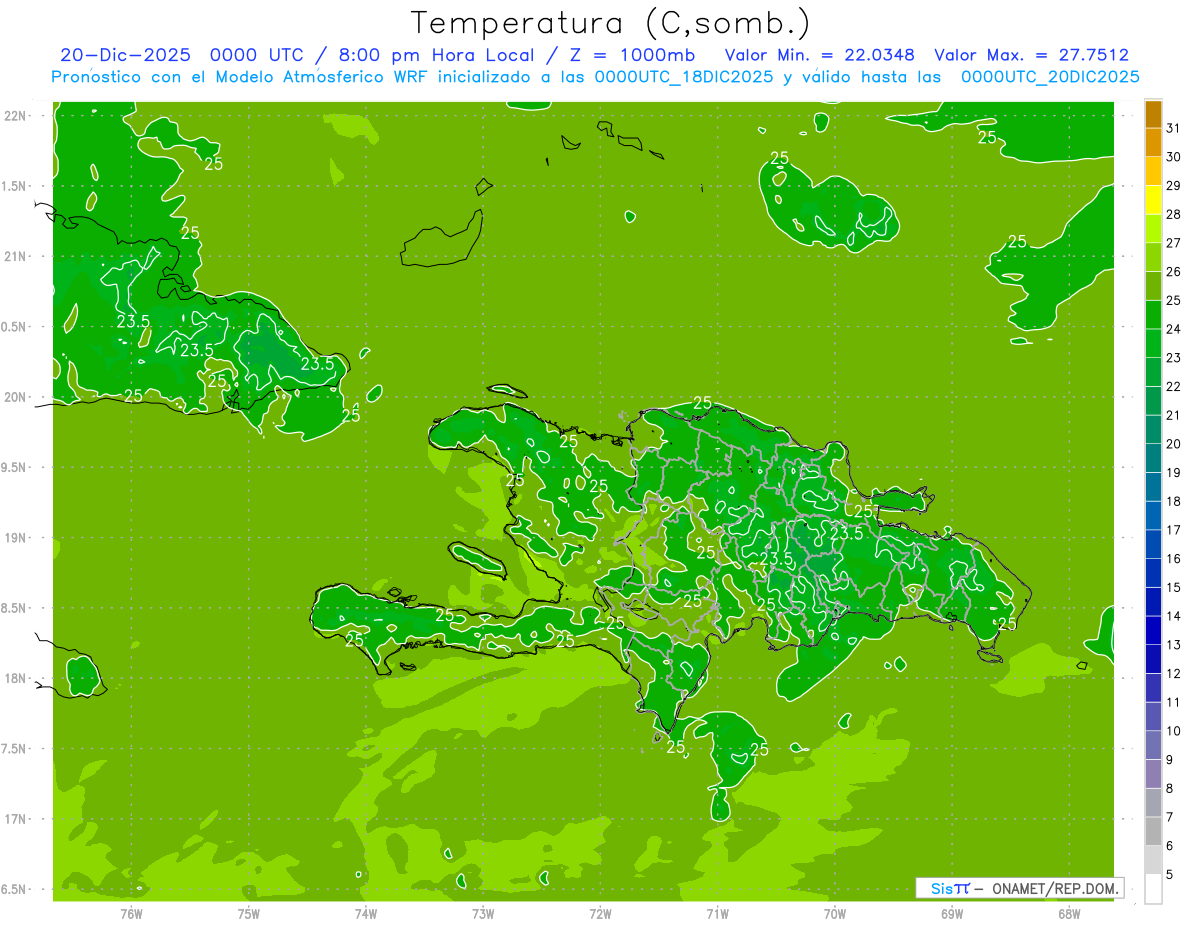Click the '73W' longitude axis label
This screenshot has height=927, width=1200.
483,913
